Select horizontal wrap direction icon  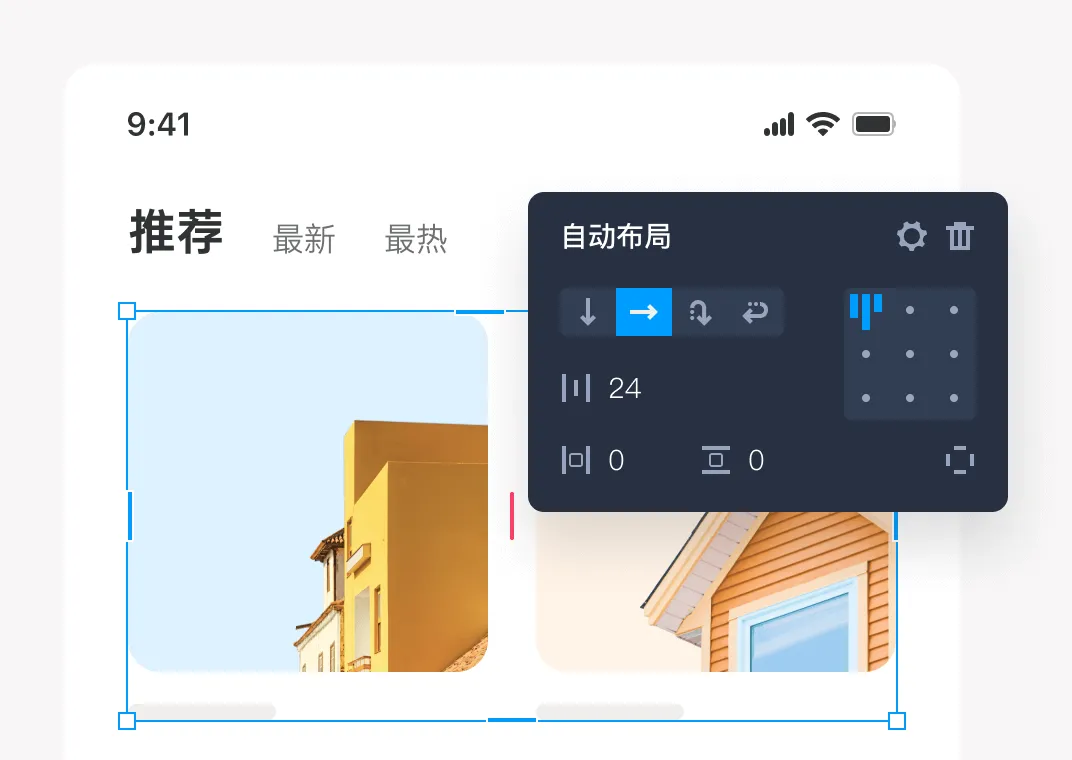pos(755,312)
